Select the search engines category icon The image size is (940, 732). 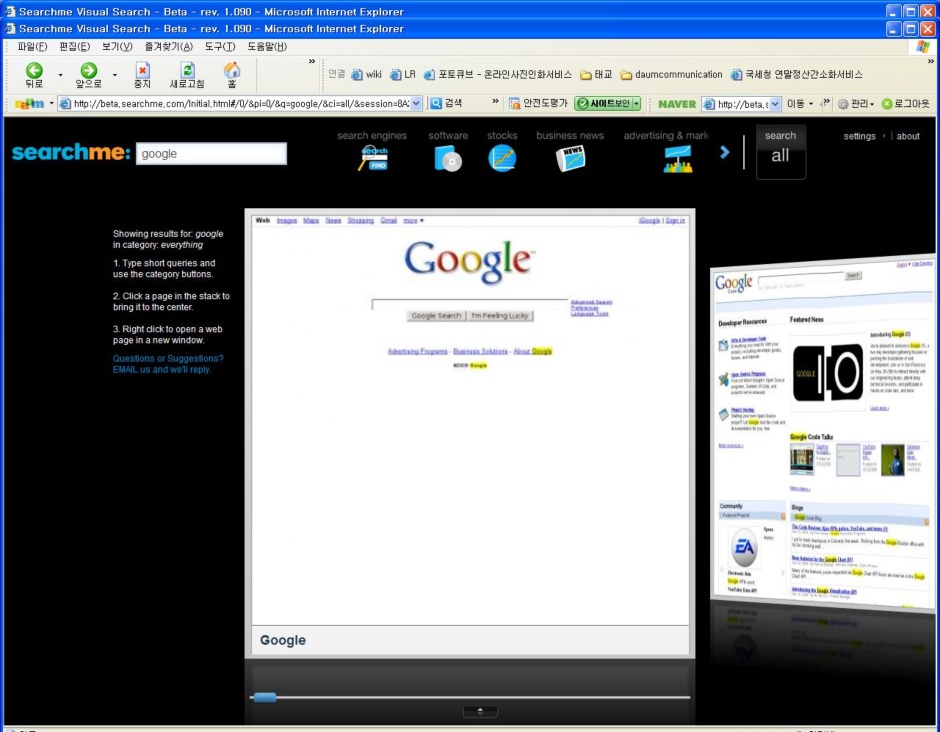[x=373, y=159]
